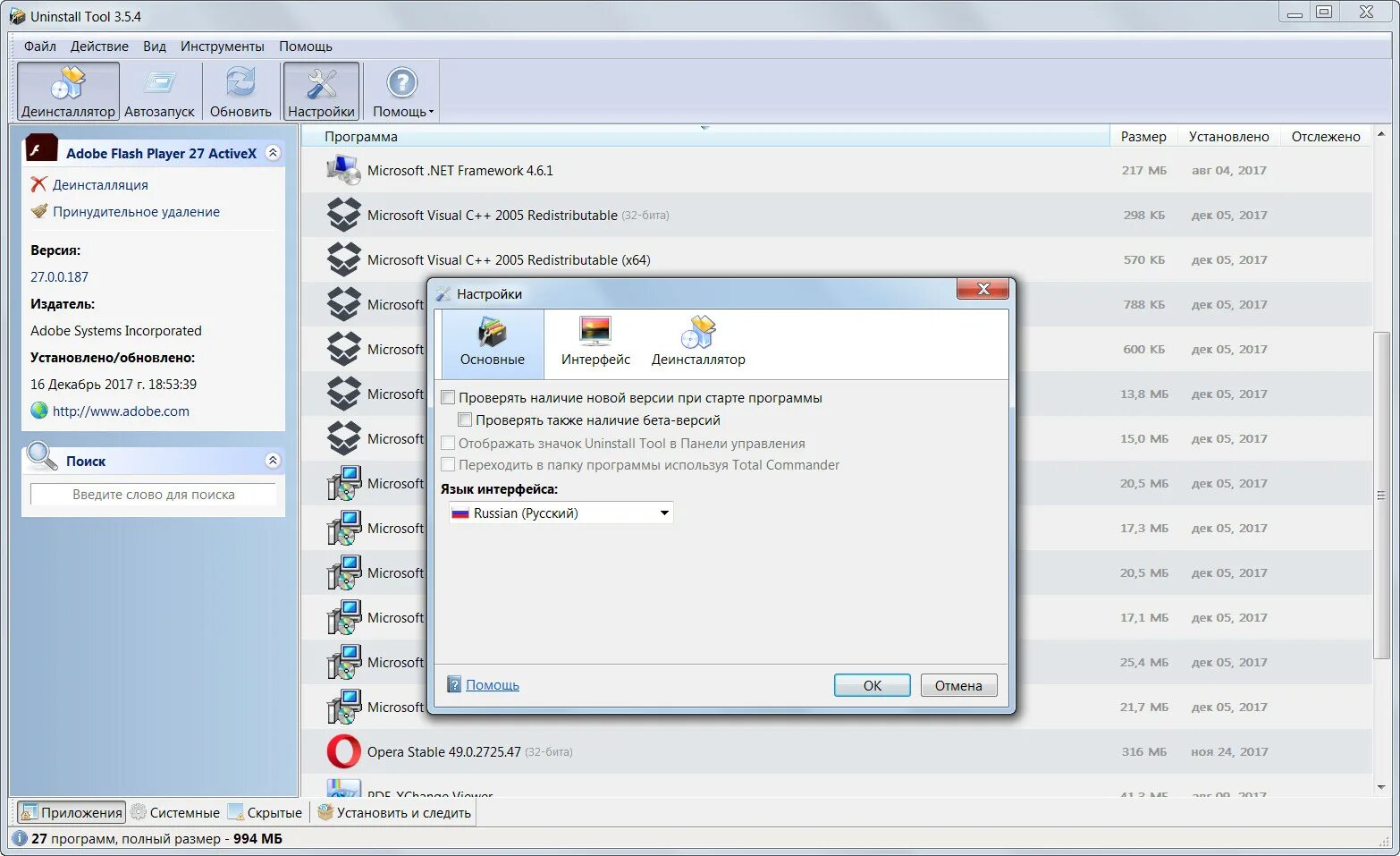Click the Обновить refresh toolbar icon
This screenshot has width=1400, height=856.
pyautogui.click(x=240, y=91)
